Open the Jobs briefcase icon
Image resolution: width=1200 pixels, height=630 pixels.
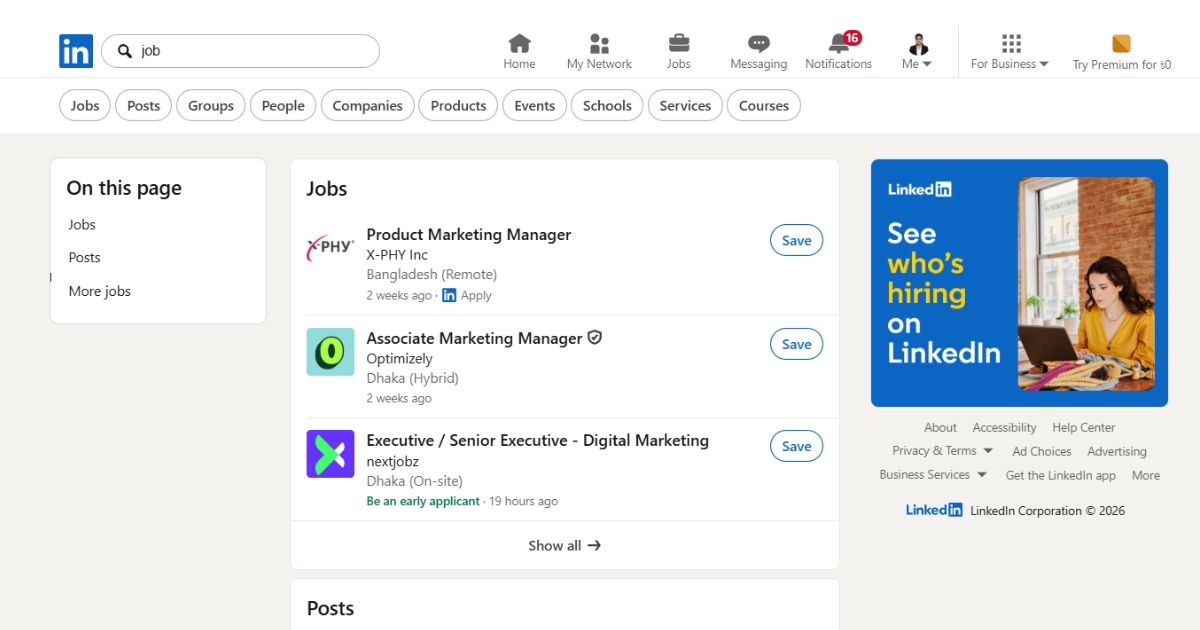(679, 43)
